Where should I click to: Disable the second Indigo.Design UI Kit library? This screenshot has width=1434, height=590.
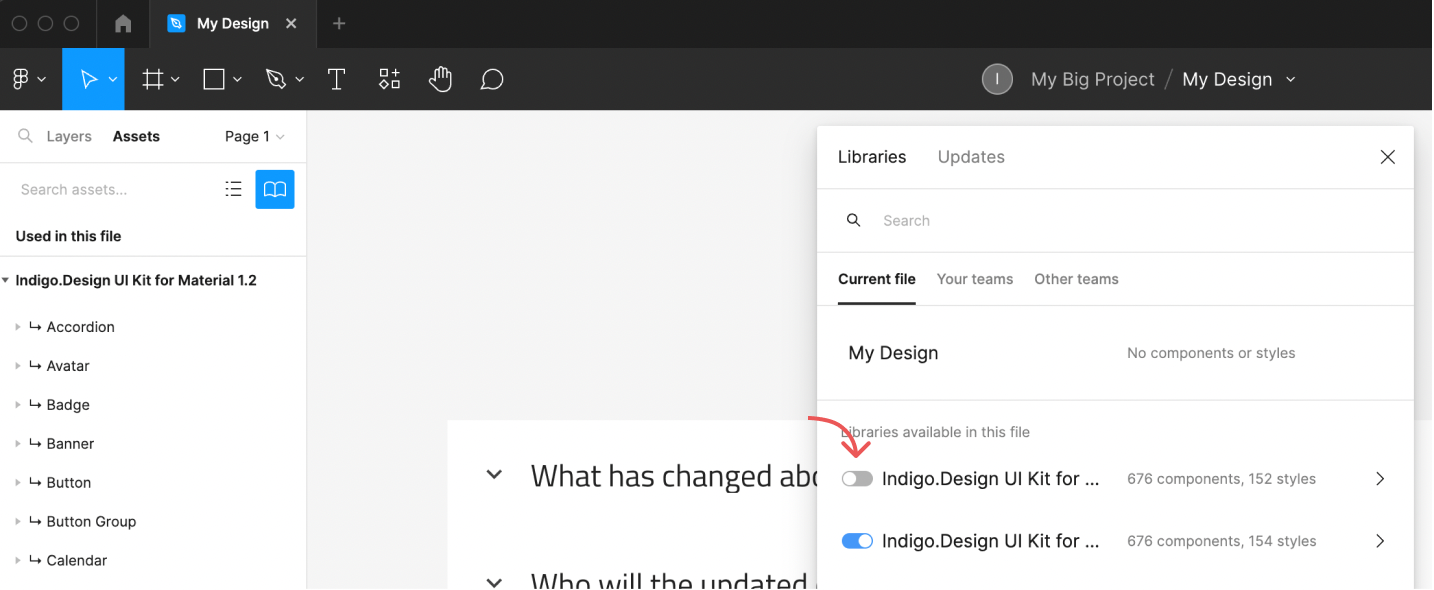pyautogui.click(x=857, y=540)
